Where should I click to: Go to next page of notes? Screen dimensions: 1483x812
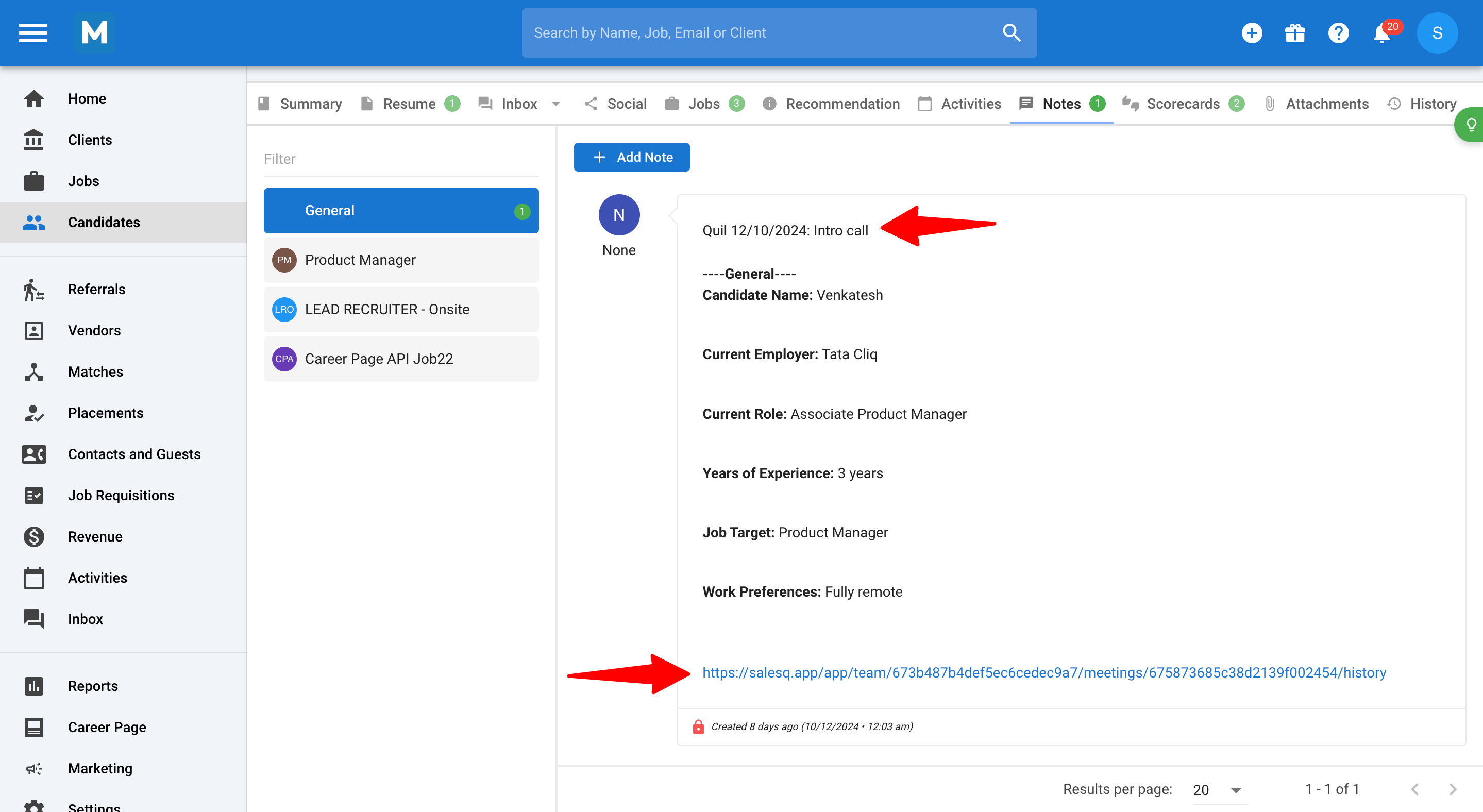point(1453,789)
